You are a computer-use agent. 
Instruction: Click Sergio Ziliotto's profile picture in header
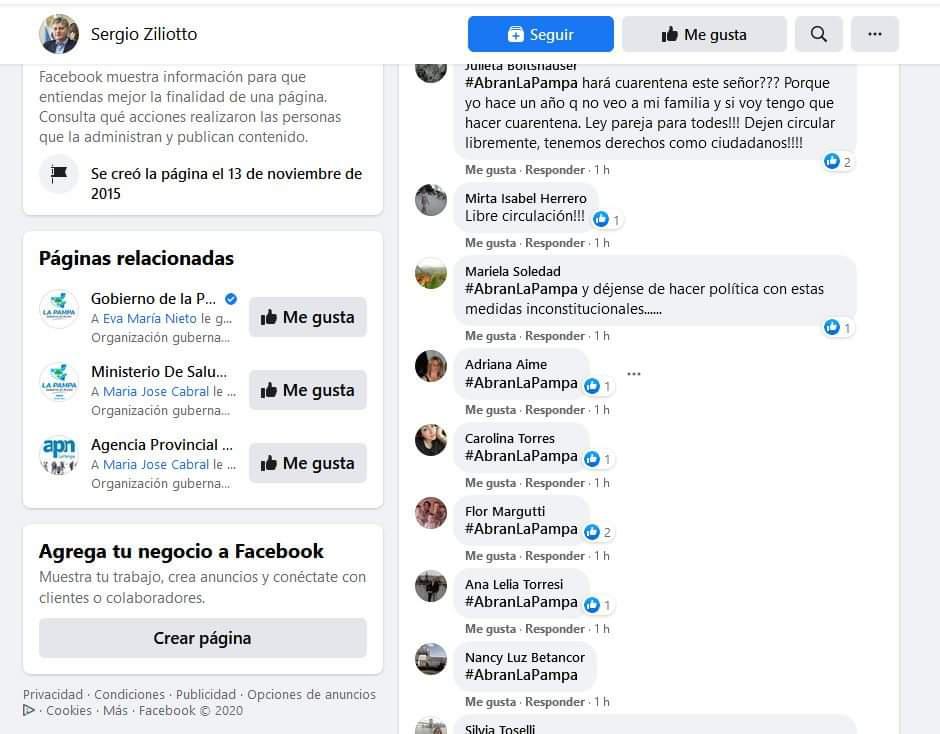click(59, 34)
